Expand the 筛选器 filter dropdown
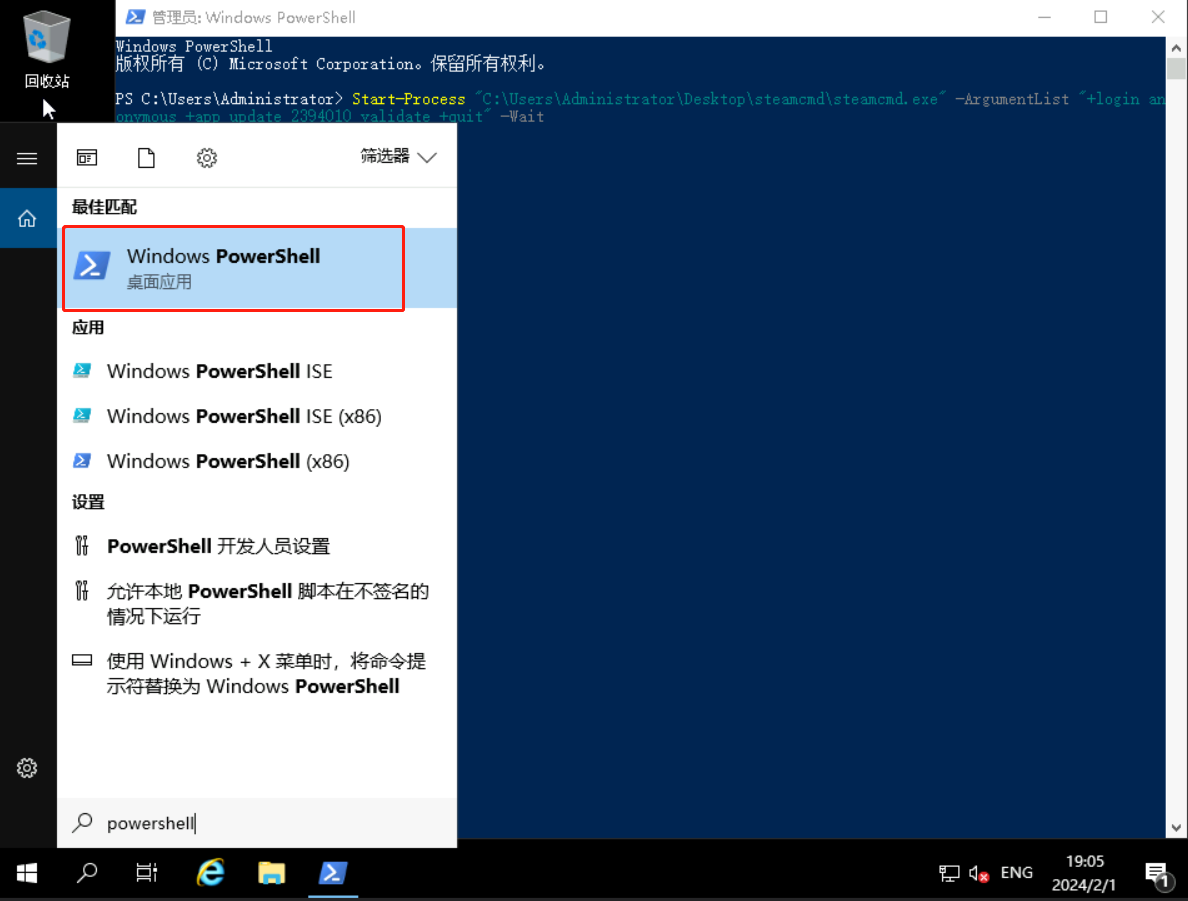Image resolution: width=1188 pixels, height=901 pixels. (x=399, y=157)
